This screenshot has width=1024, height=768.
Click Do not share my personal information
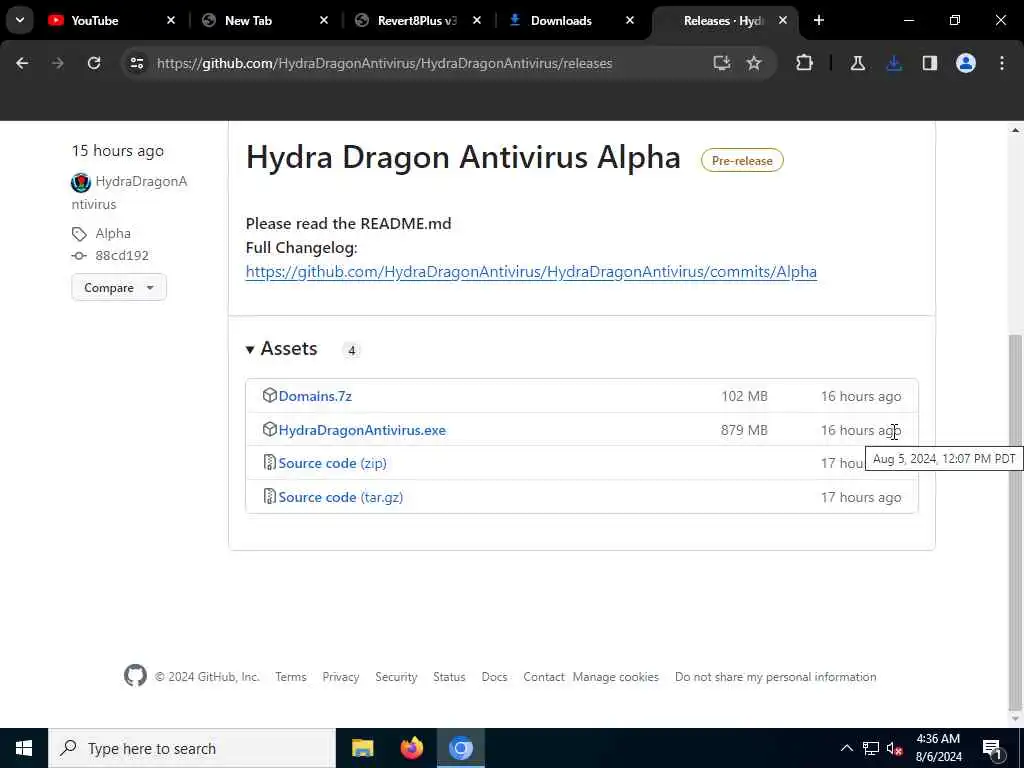[776, 677]
